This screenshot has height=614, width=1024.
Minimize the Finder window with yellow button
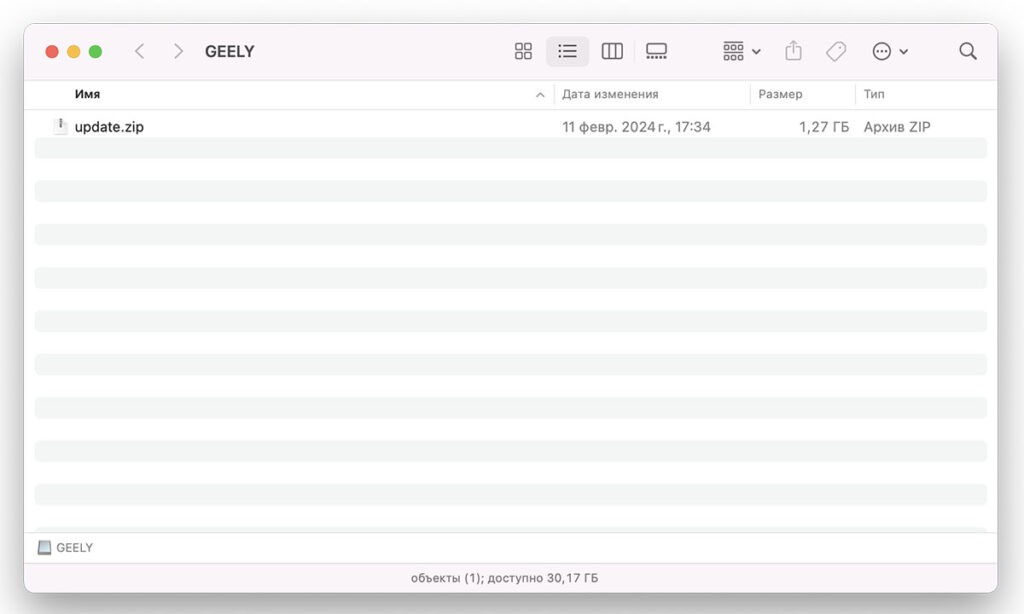pyautogui.click(x=74, y=52)
